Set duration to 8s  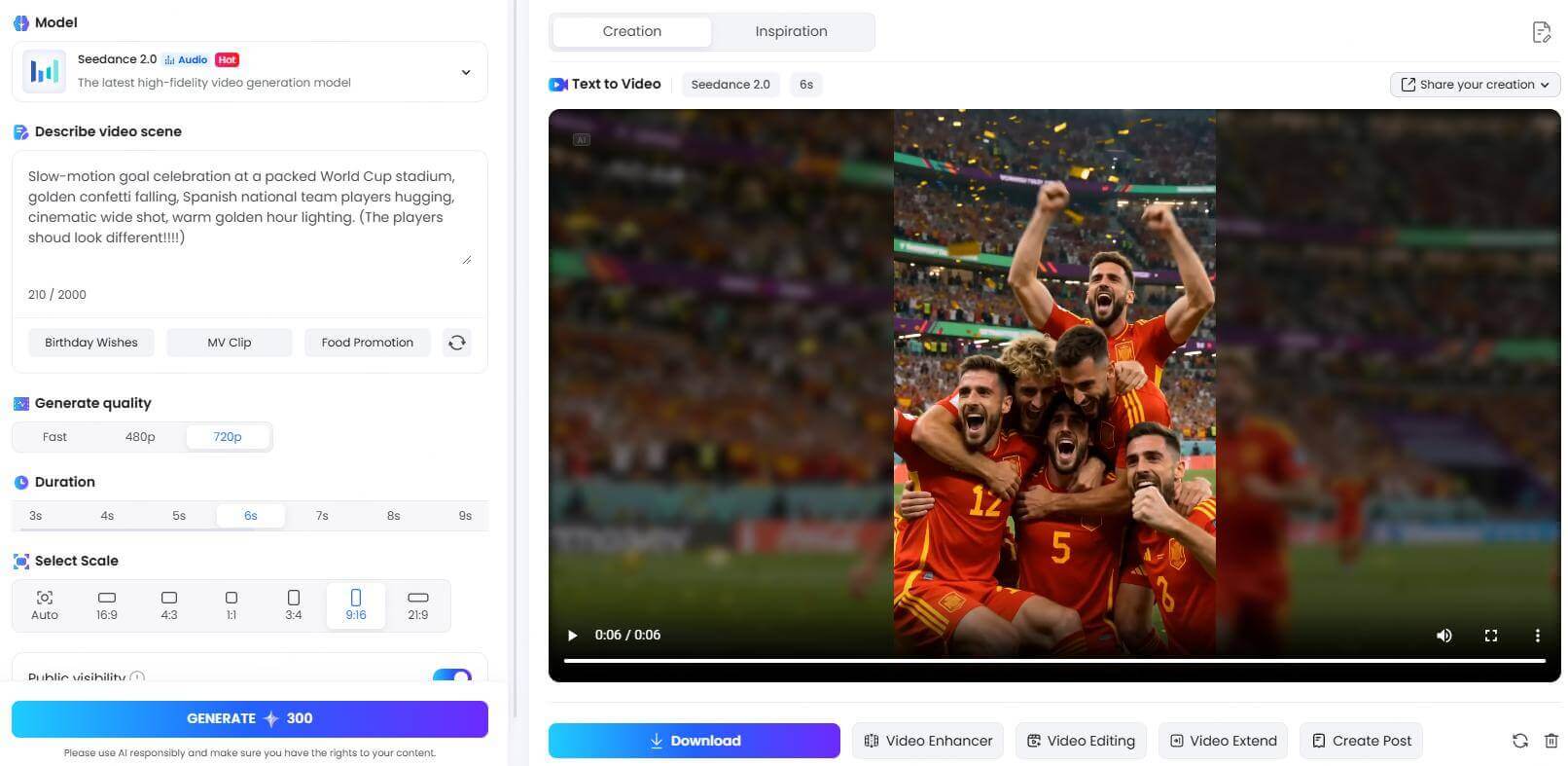click(394, 516)
